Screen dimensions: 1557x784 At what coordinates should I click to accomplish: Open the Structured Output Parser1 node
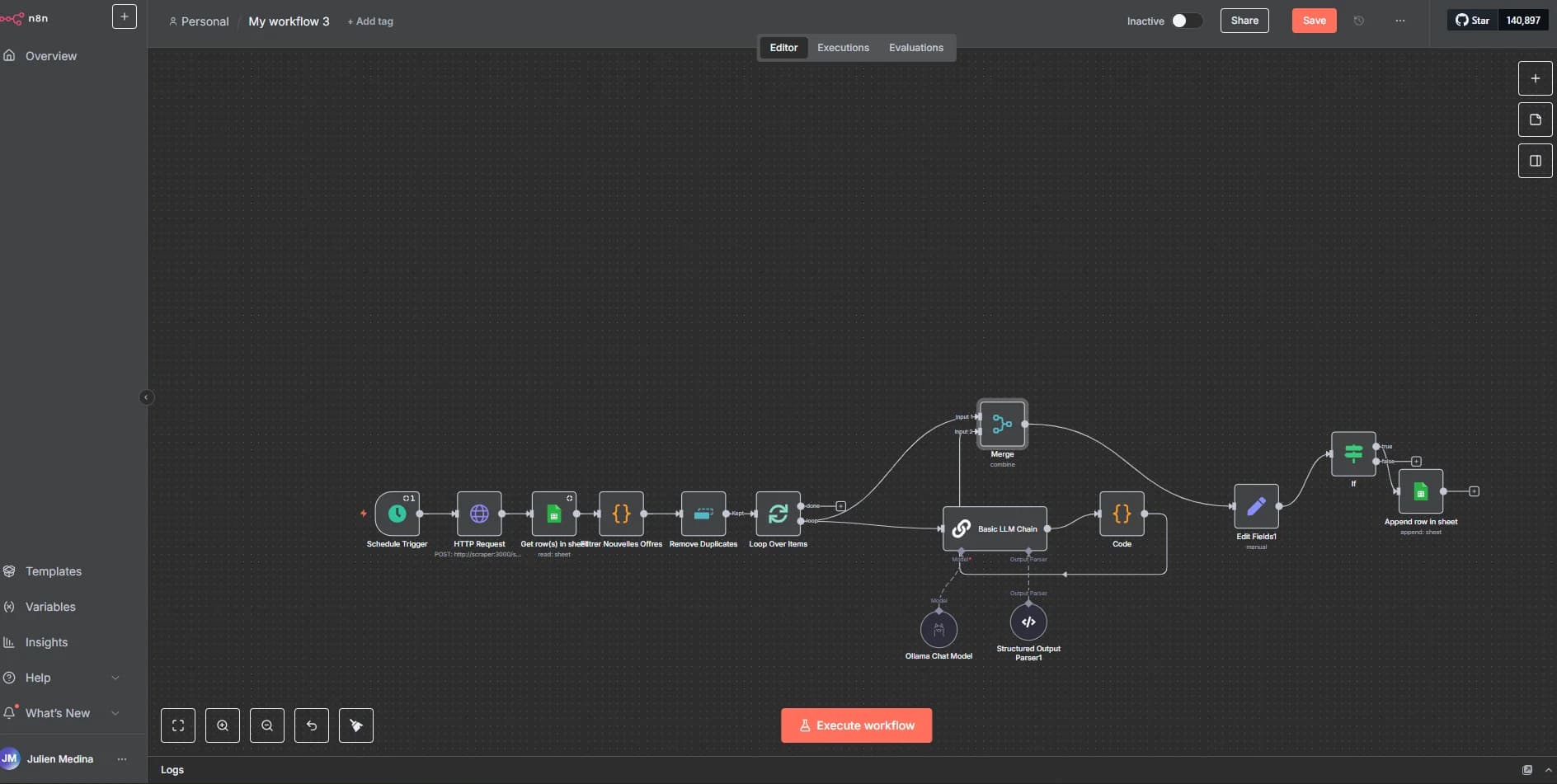[1028, 622]
